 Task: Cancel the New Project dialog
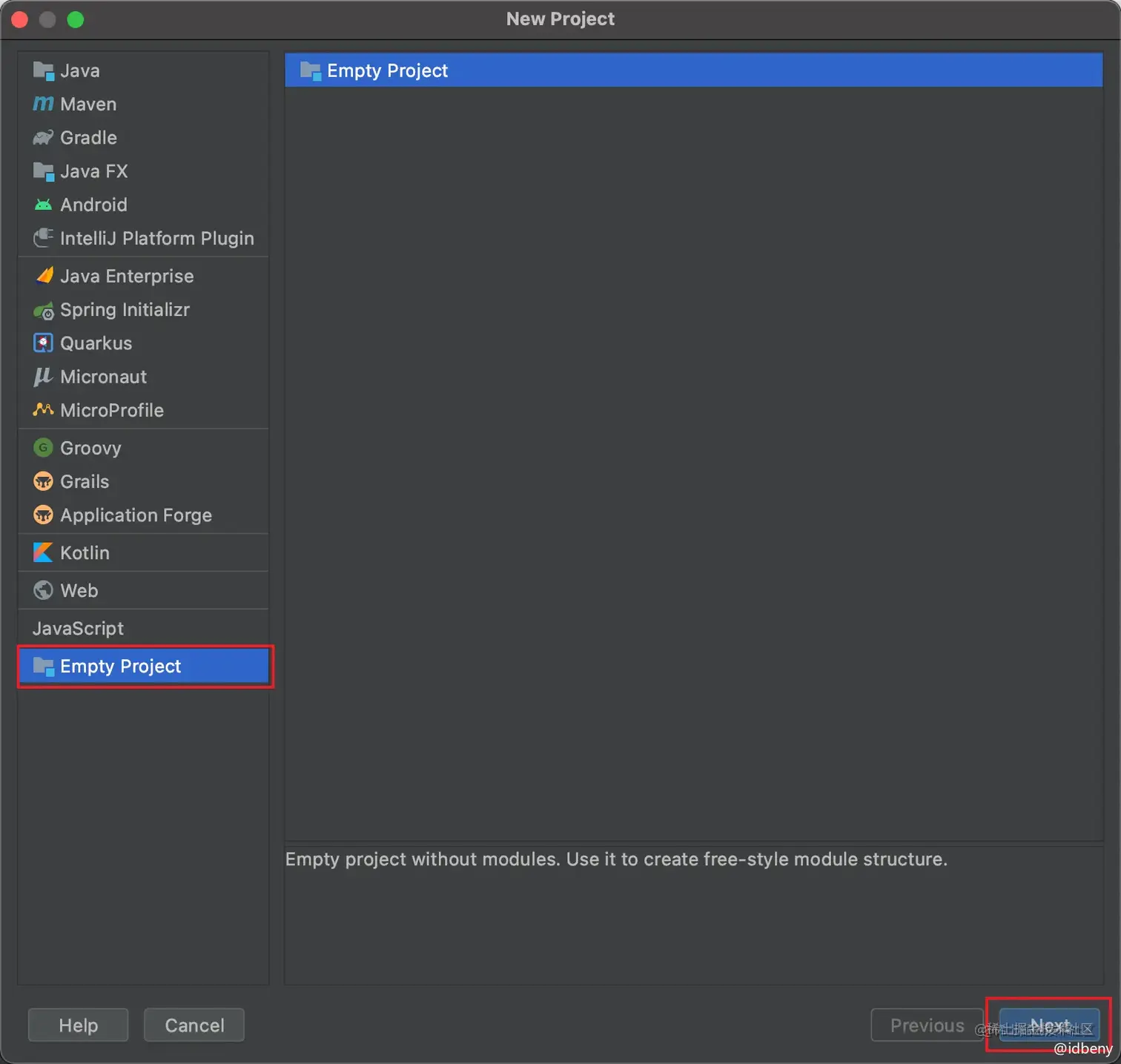point(194,1025)
